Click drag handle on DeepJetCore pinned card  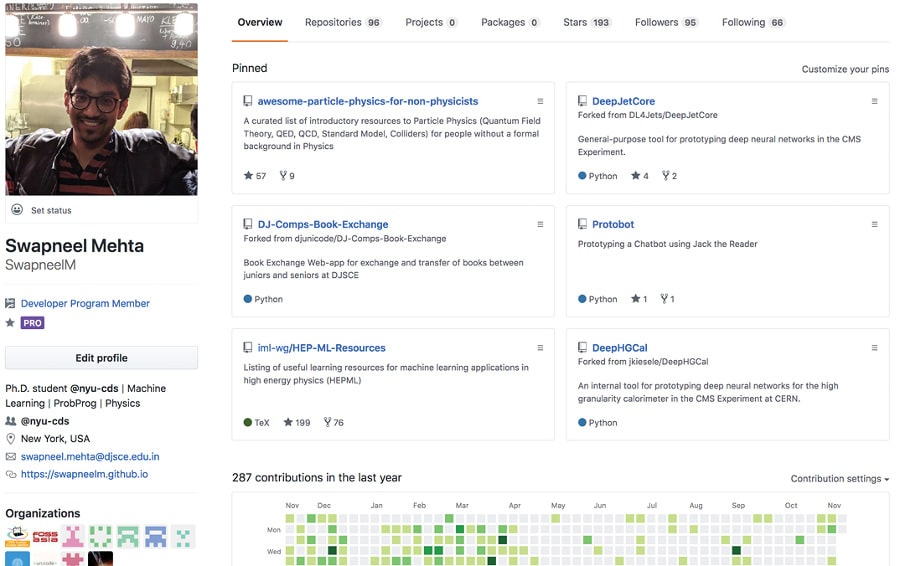(874, 101)
